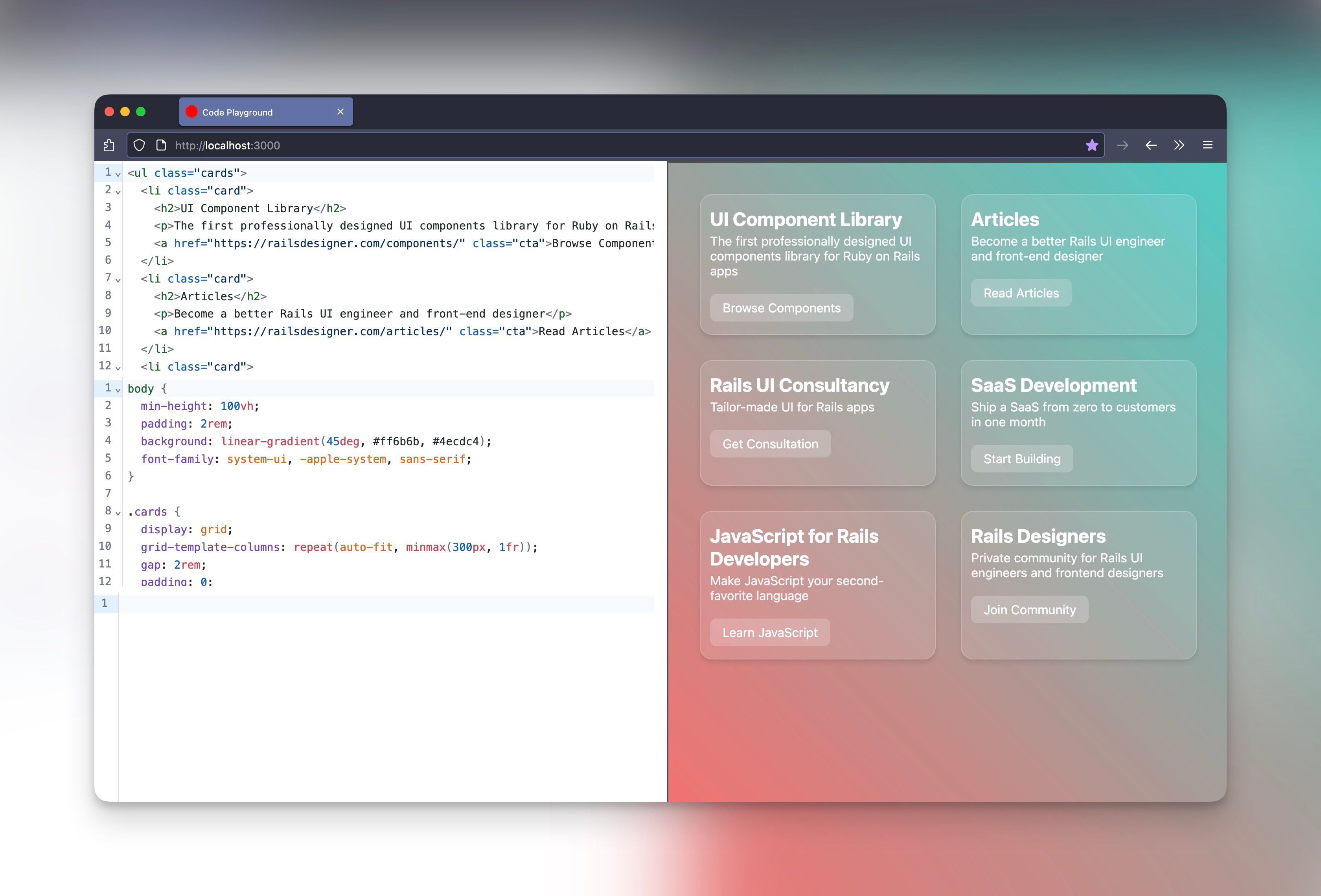This screenshot has width=1321, height=896.
Task: Click JavaScript for Rails Developers heading
Action: [794, 547]
